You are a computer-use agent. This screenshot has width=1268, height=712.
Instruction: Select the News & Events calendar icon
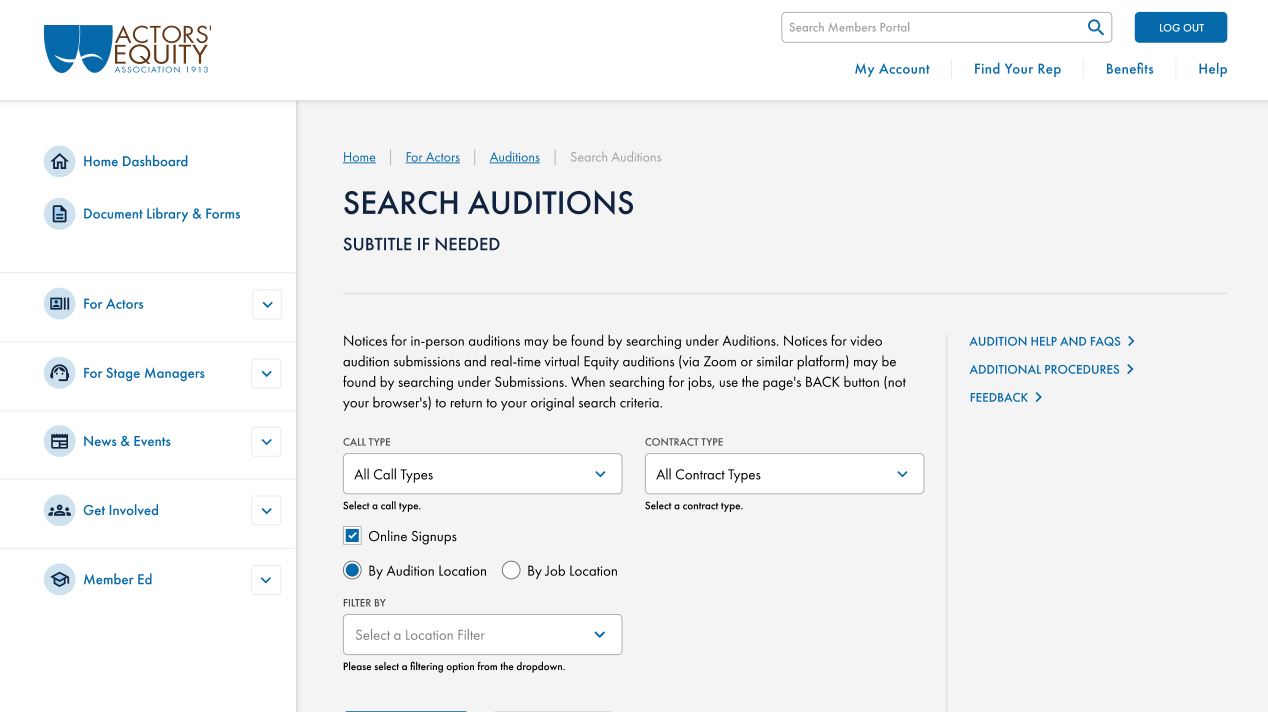pyautogui.click(x=59, y=441)
